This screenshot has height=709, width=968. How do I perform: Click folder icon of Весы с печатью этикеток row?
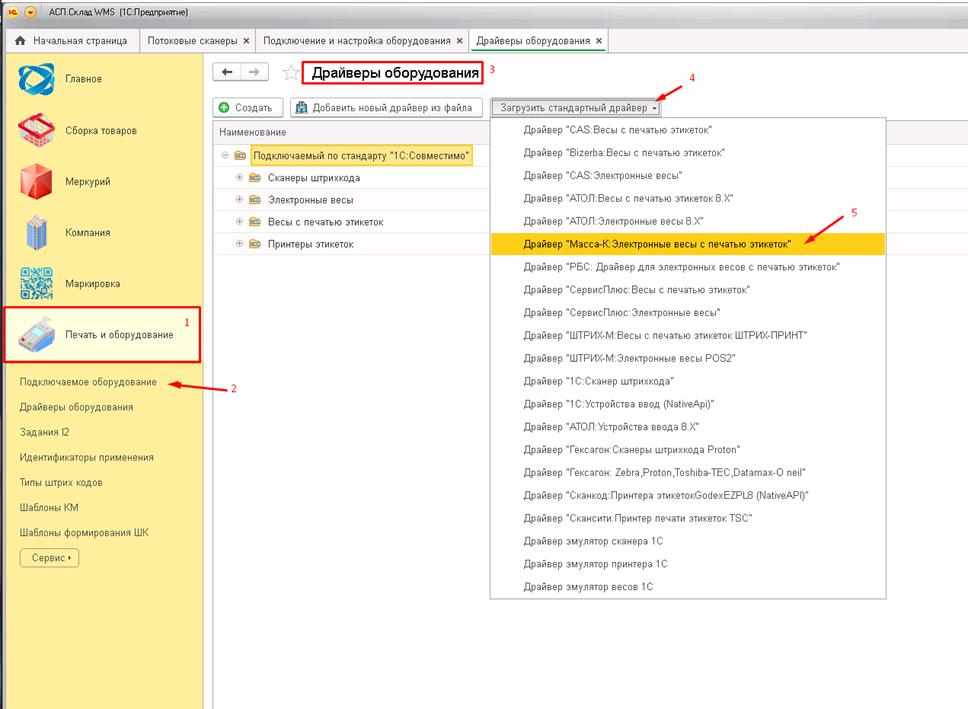[x=255, y=222]
